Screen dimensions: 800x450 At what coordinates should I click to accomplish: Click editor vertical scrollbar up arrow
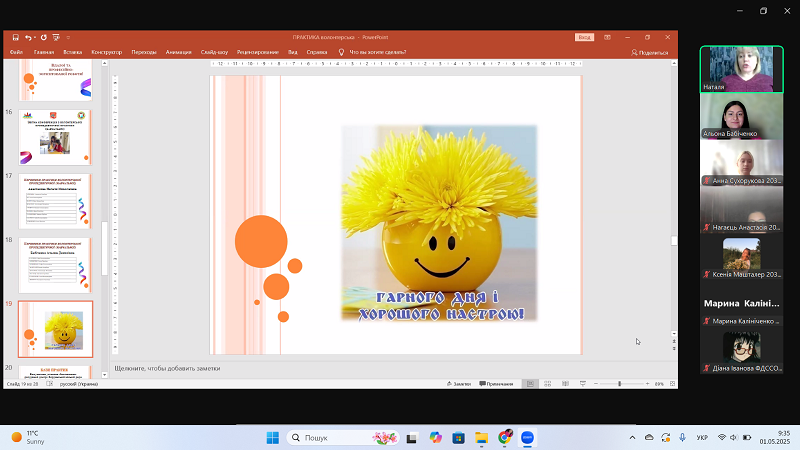click(674, 63)
